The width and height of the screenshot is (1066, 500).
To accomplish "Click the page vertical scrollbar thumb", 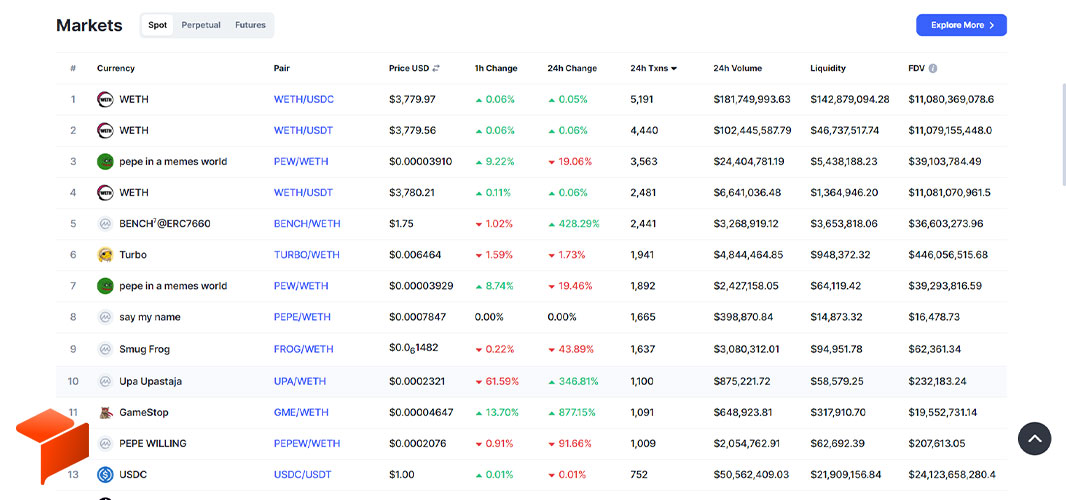I will pyautogui.click(x=1064, y=135).
